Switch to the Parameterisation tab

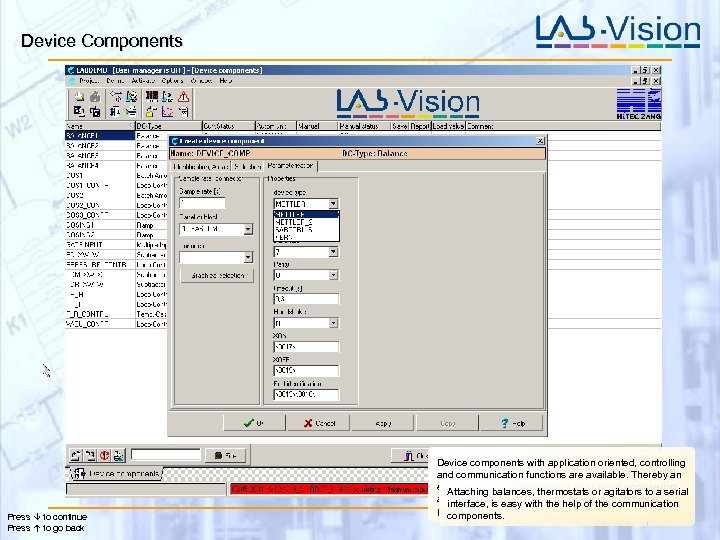tap(290, 166)
